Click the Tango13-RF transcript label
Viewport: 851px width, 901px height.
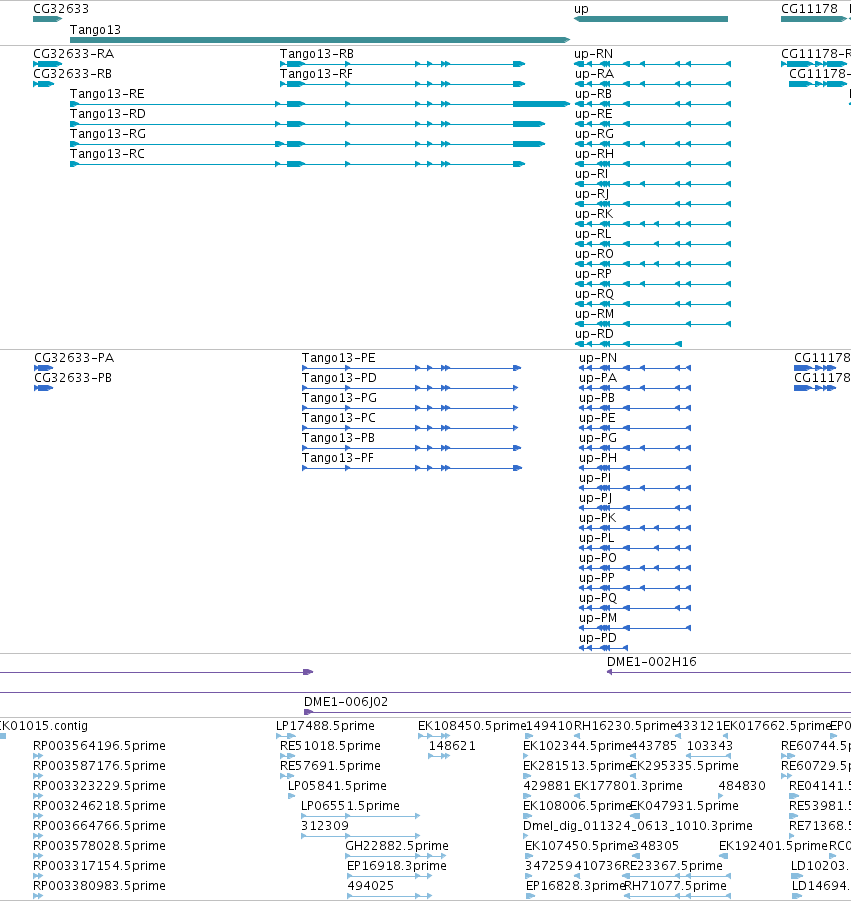point(316,74)
